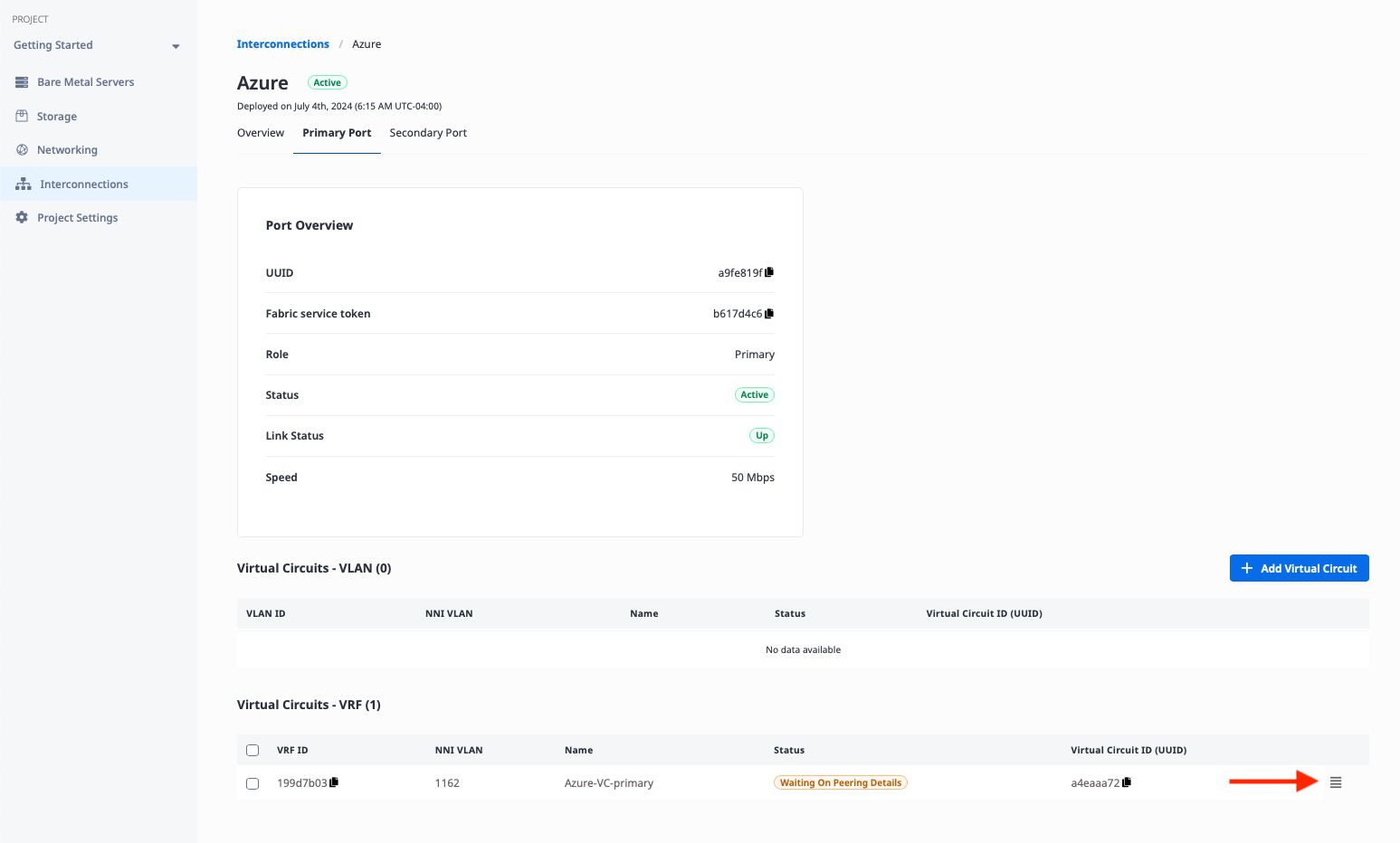Select all VRF circuits header checkbox
This screenshot has width=1400, height=843.
pyautogui.click(x=252, y=750)
